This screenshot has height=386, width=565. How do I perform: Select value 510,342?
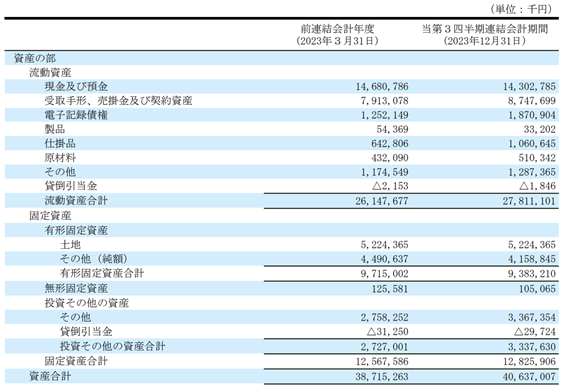537,157
